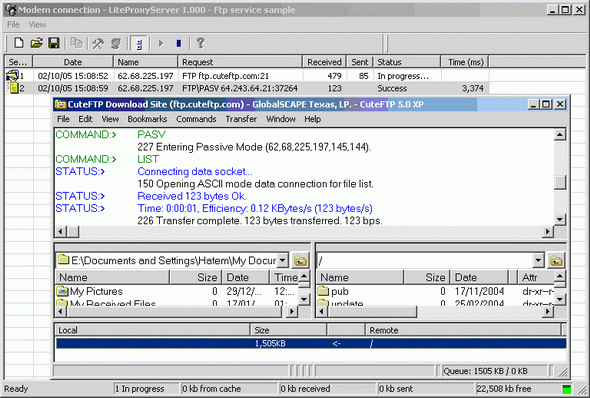Open File menu of LiteProxyServer
The height and width of the screenshot is (398, 590).
point(13,25)
